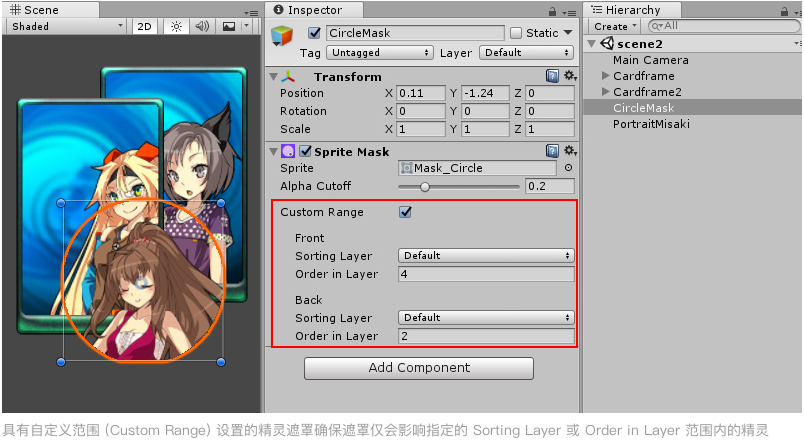Open Shaded draw mode dropdown

(67, 27)
